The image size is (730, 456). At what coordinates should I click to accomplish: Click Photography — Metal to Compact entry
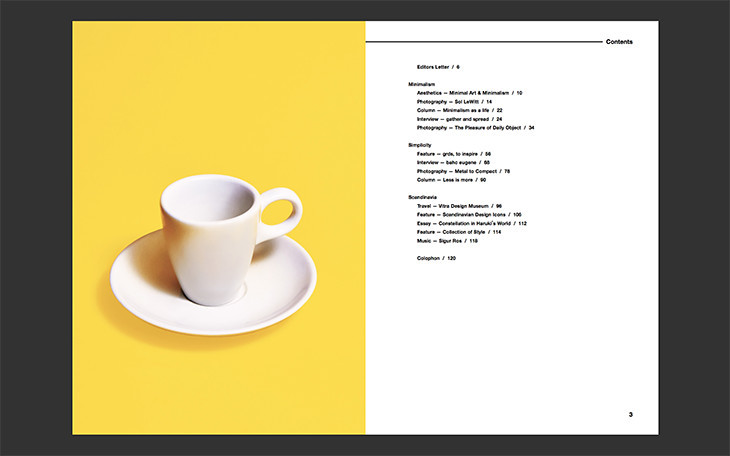pos(463,171)
